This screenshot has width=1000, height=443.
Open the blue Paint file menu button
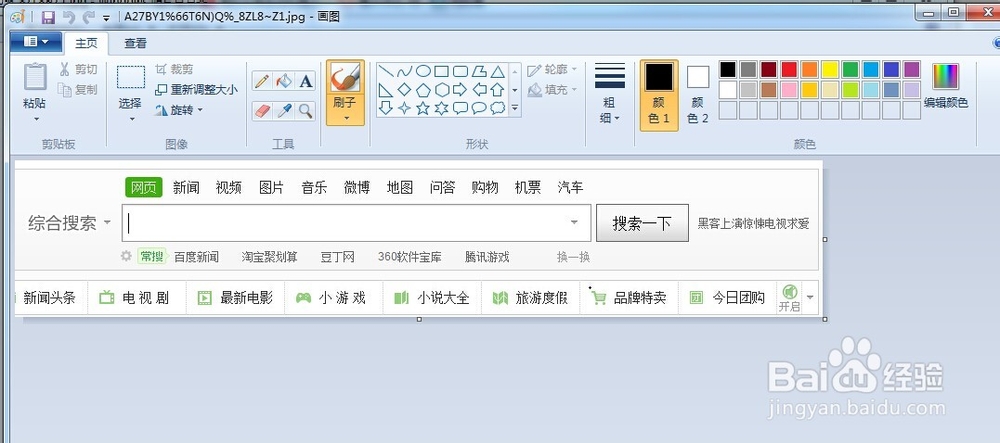pyautogui.click(x=36, y=42)
